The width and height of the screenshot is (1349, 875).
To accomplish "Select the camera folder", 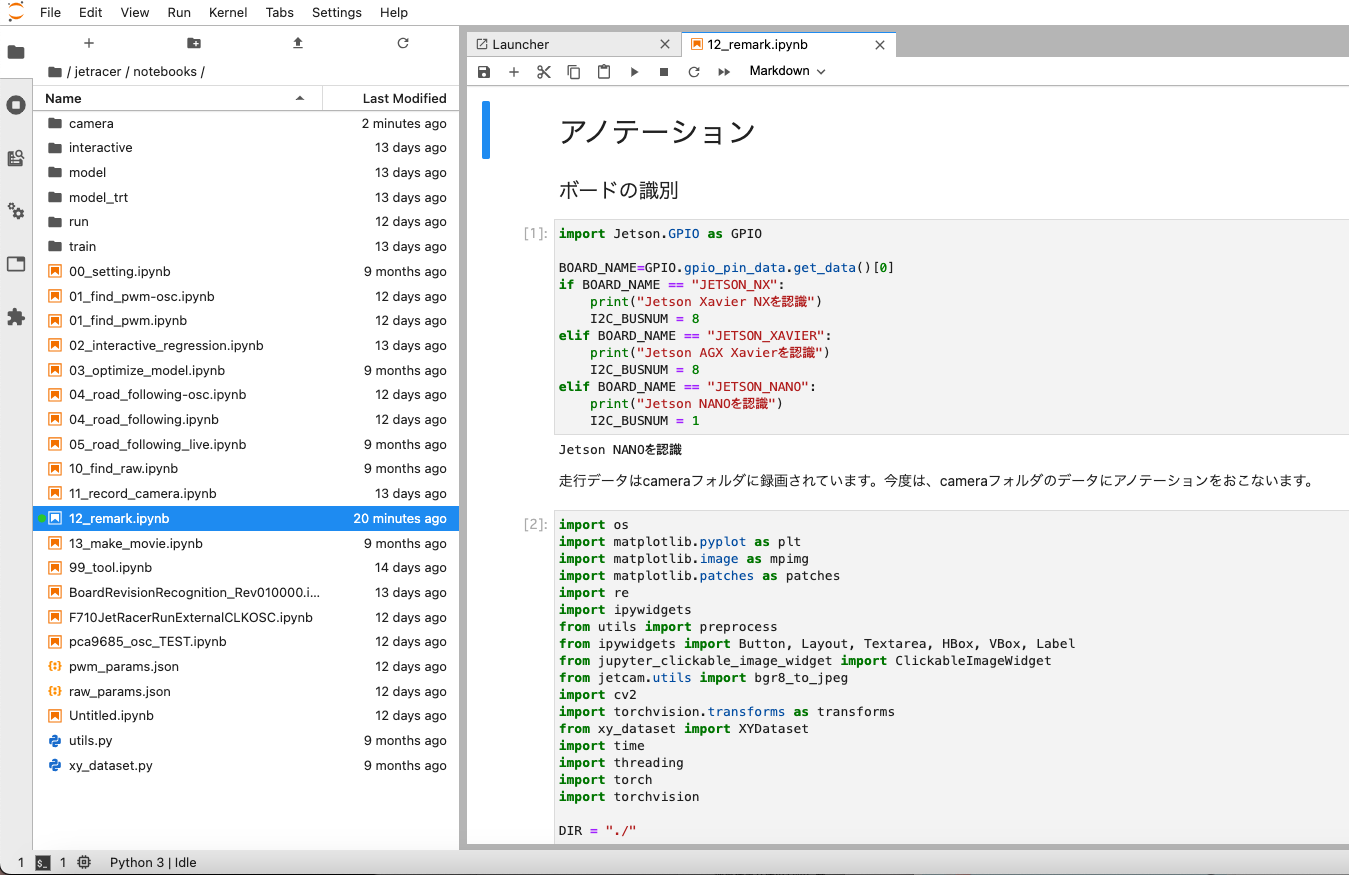I will pyautogui.click(x=246, y=123).
